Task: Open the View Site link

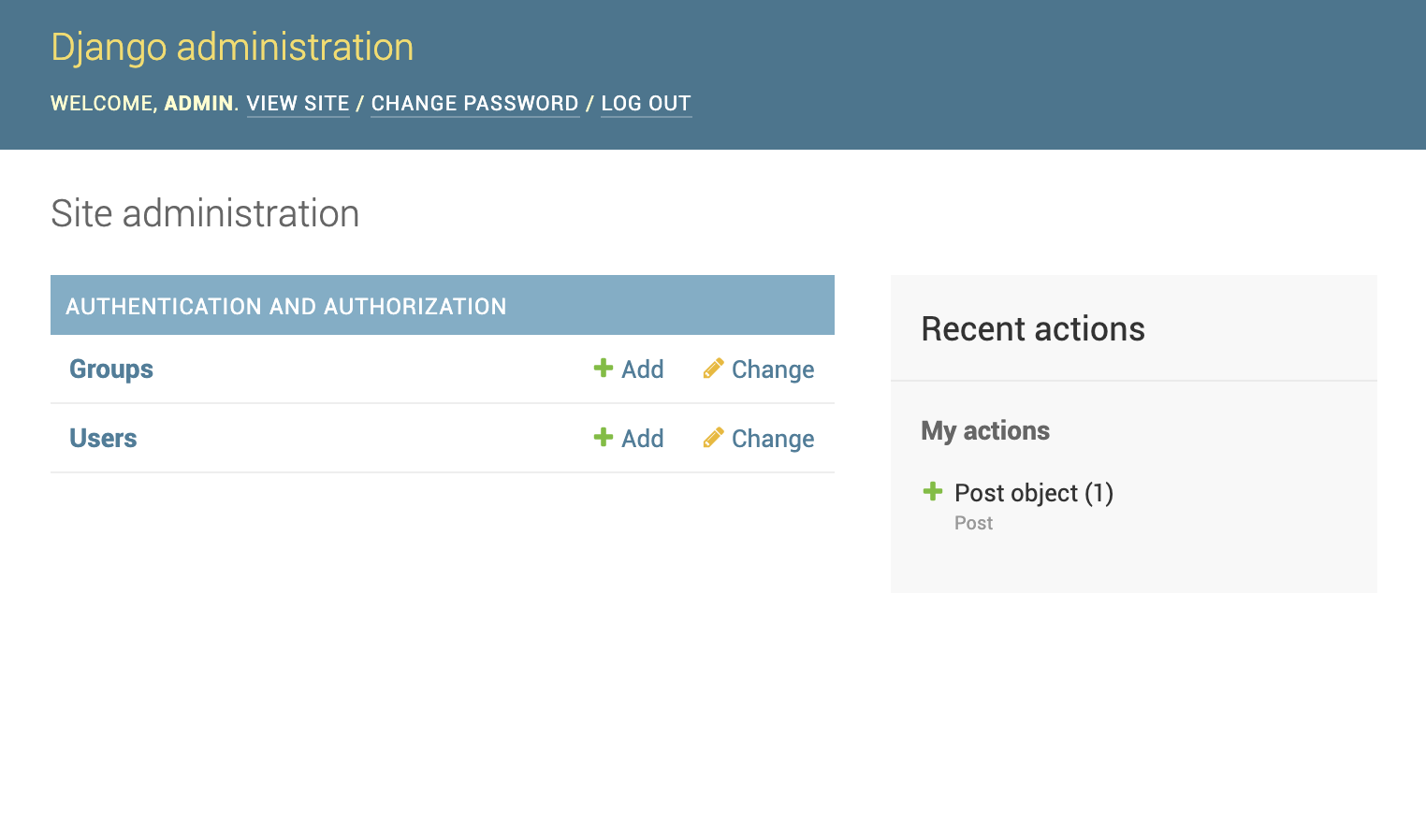Action: point(298,104)
